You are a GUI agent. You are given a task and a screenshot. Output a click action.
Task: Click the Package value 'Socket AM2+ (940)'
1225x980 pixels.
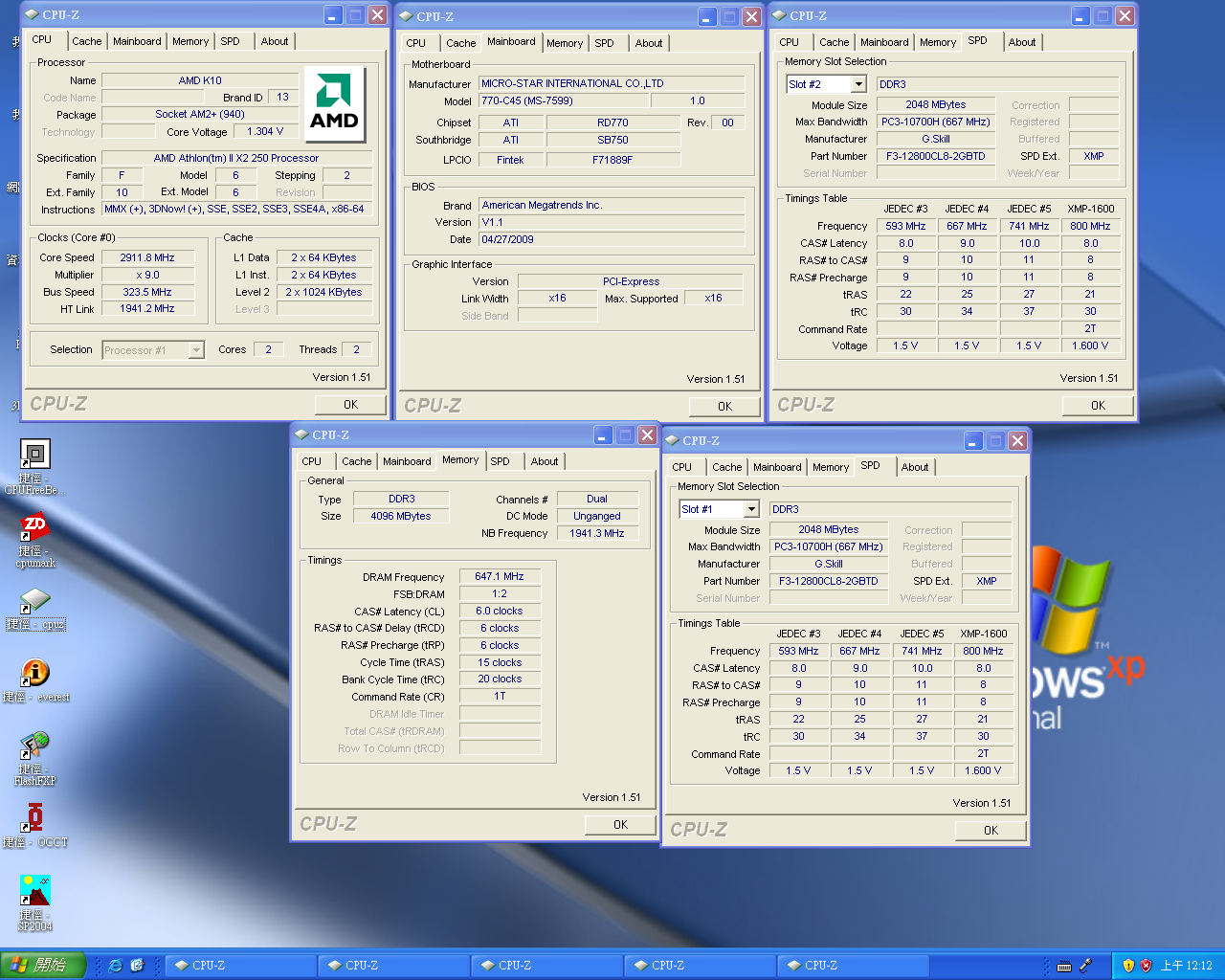[200, 114]
